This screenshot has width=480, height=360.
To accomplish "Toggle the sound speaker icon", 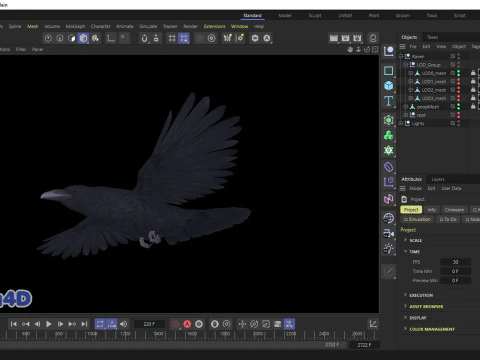I will coord(124,324).
